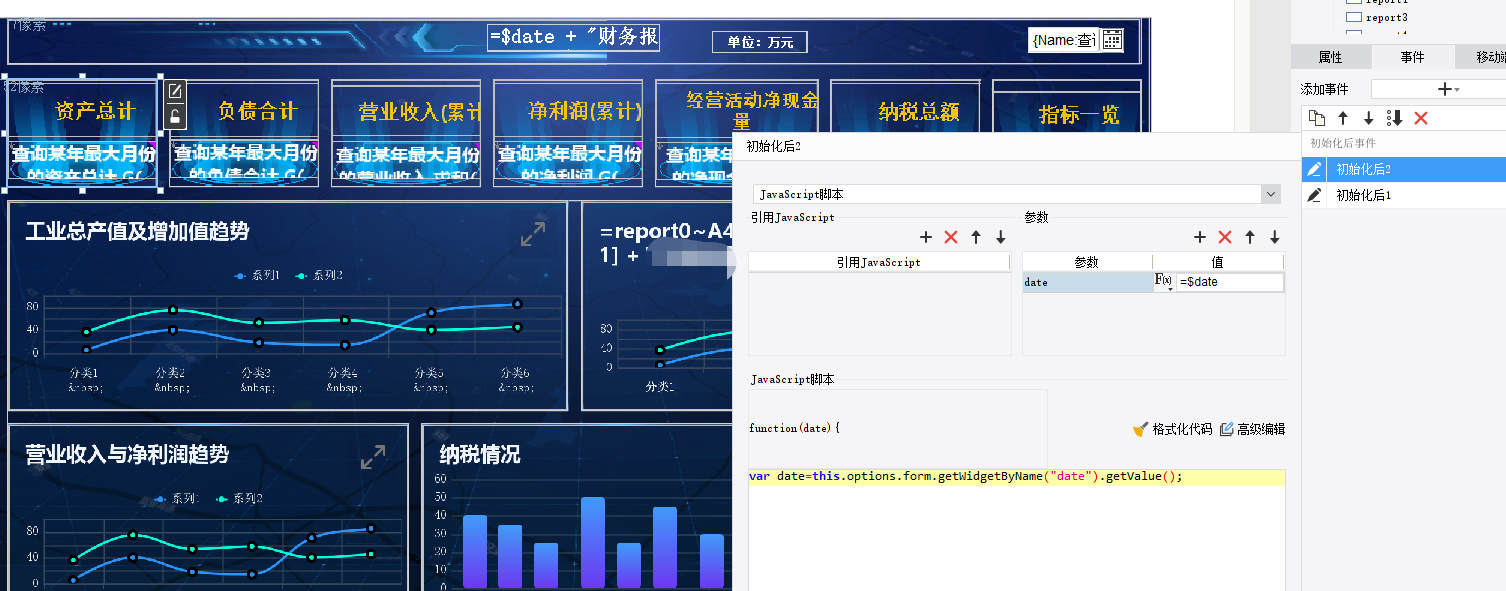
Task: Click the 营业收入与净利润趋势 chart title
Action: 127,455
